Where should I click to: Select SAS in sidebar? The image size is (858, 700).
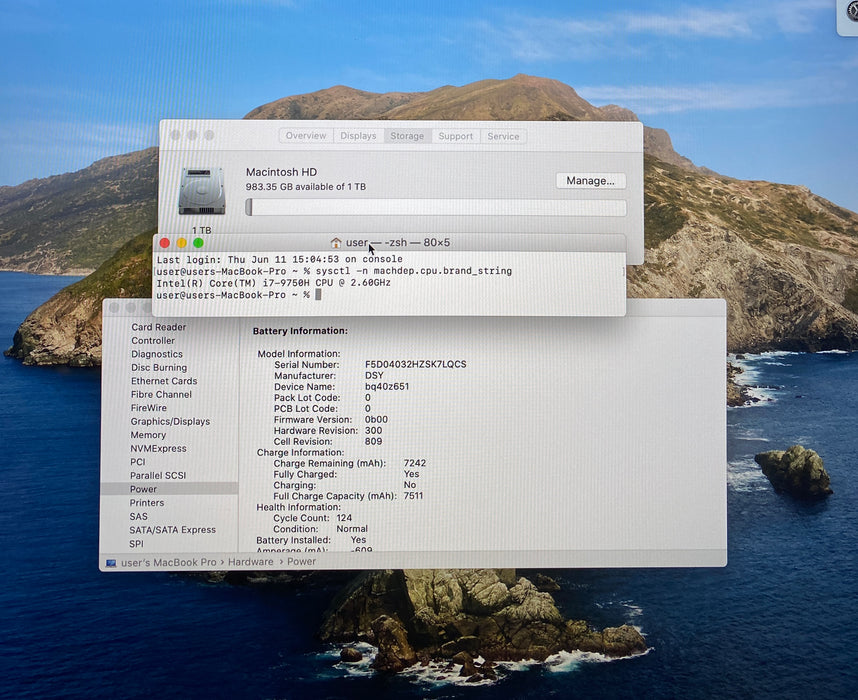pyautogui.click(x=138, y=516)
